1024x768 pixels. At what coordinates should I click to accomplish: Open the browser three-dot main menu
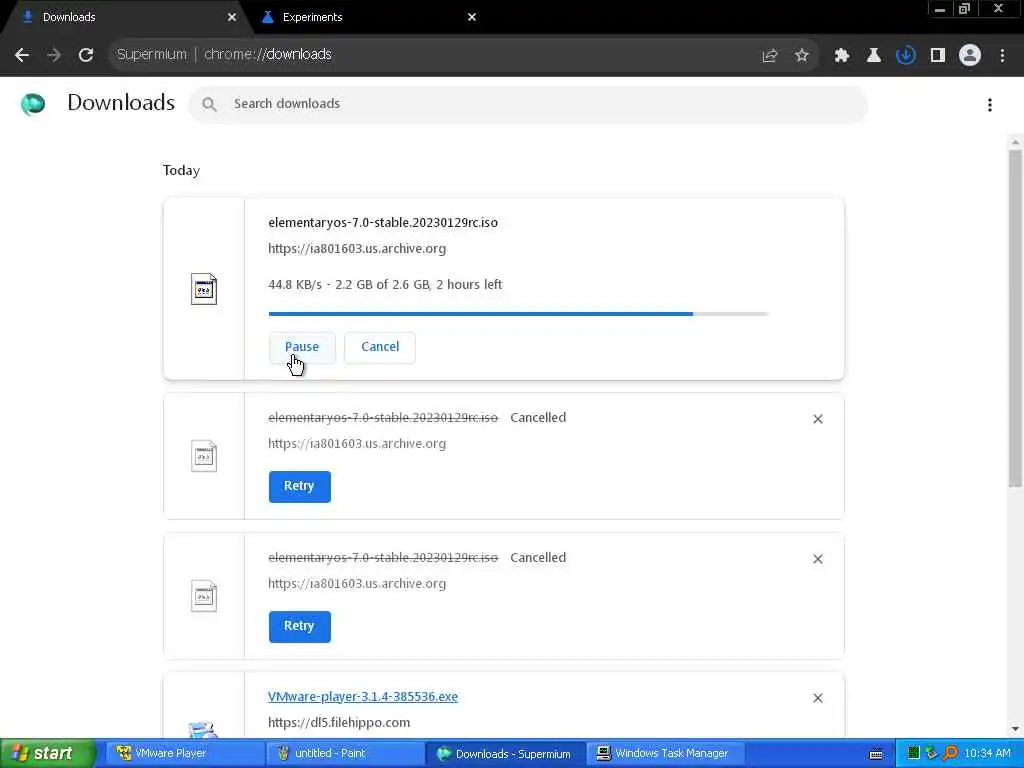pyautogui.click(x=1002, y=56)
